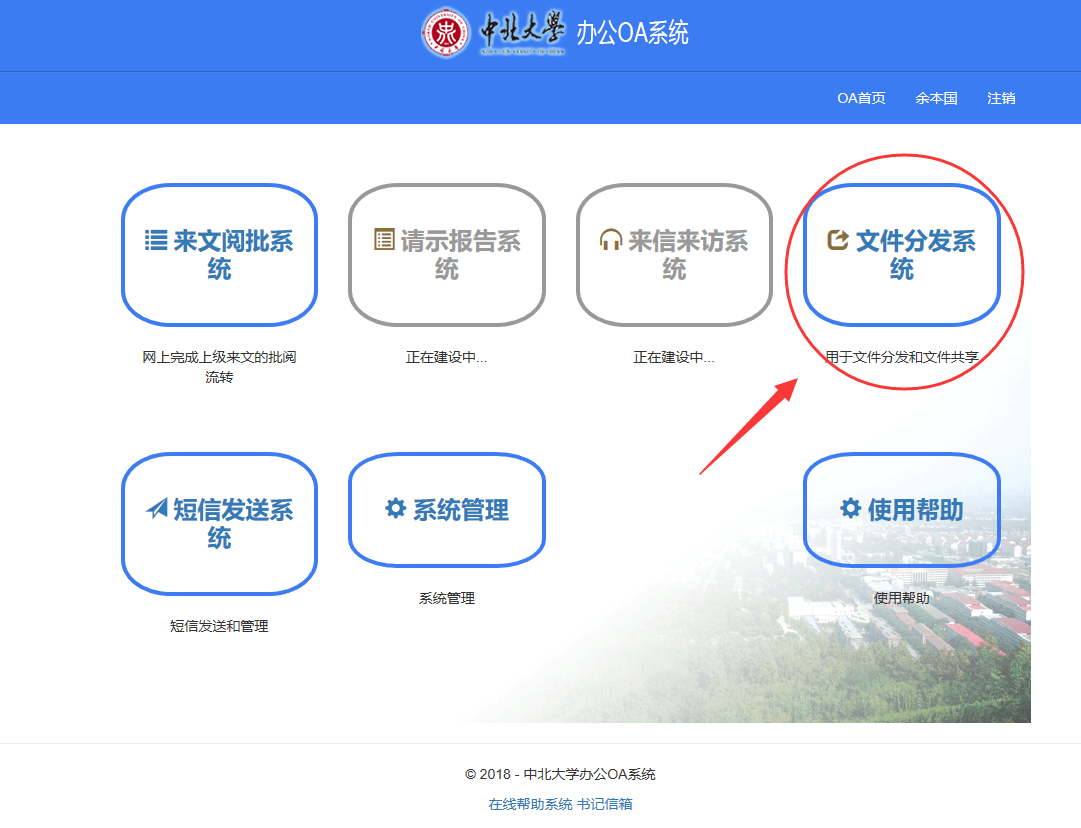Click the 在线帮助系统 footer link

coord(530,804)
